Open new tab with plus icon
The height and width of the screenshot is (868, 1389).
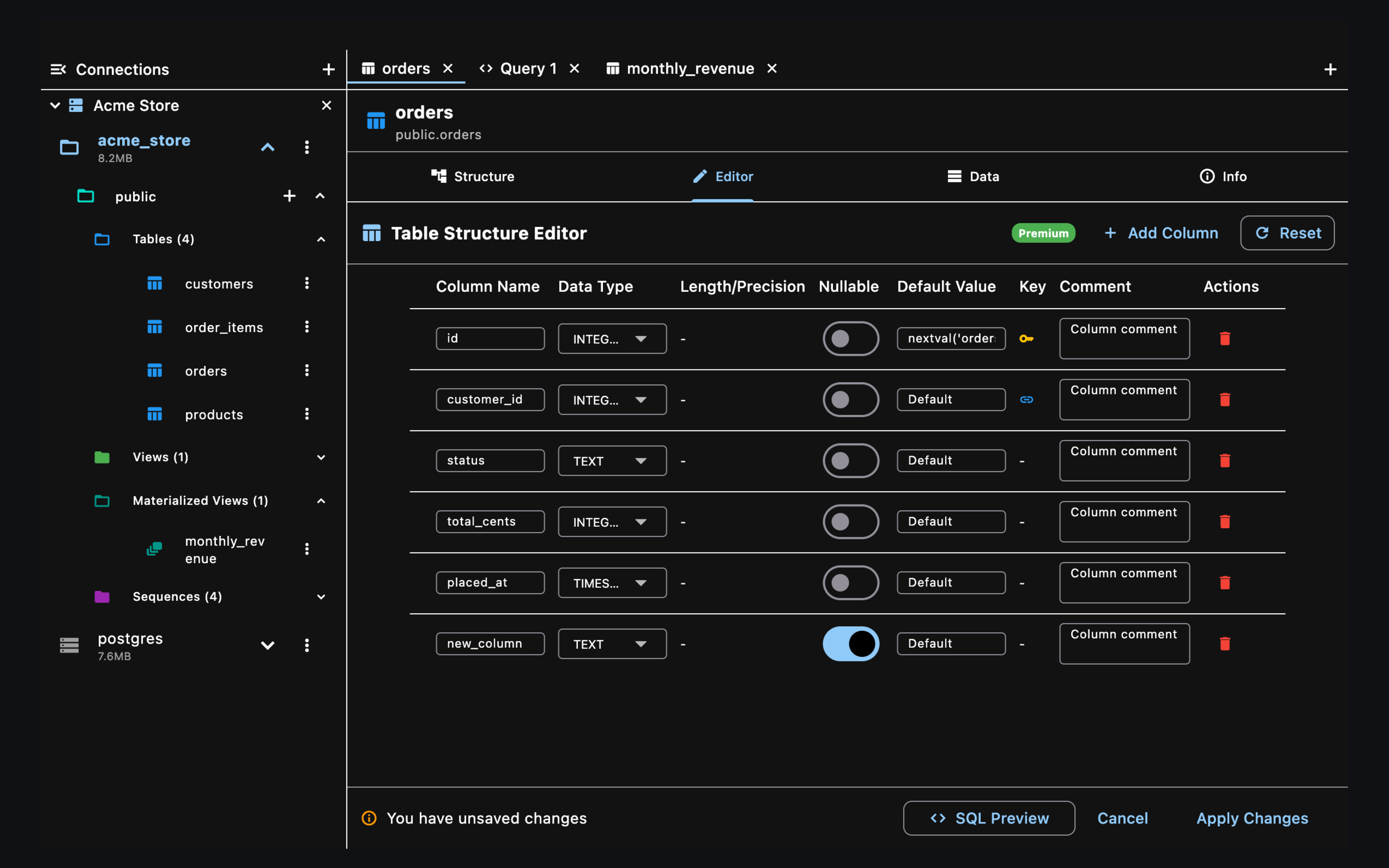[1330, 69]
